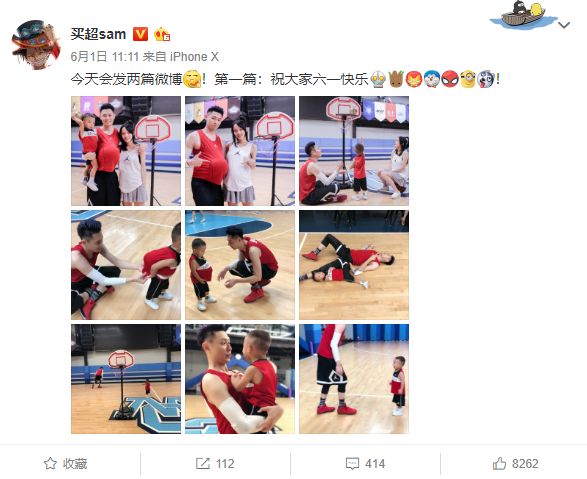
Task: Click the iPhone X source link
Action: click(x=194, y=57)
